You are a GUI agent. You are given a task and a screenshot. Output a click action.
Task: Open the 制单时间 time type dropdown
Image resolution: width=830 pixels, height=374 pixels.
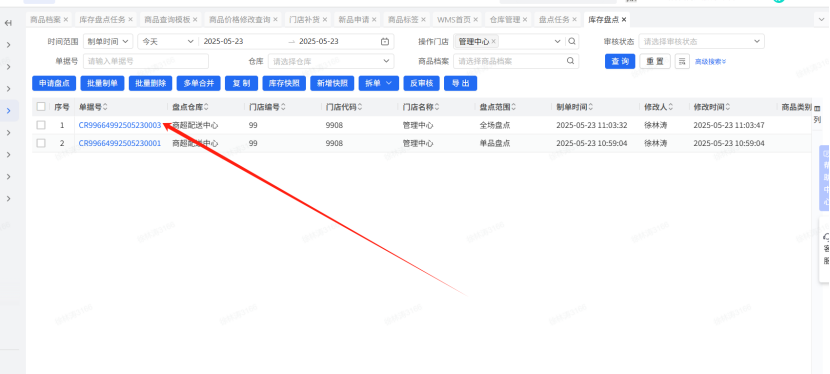coord(108,41)
